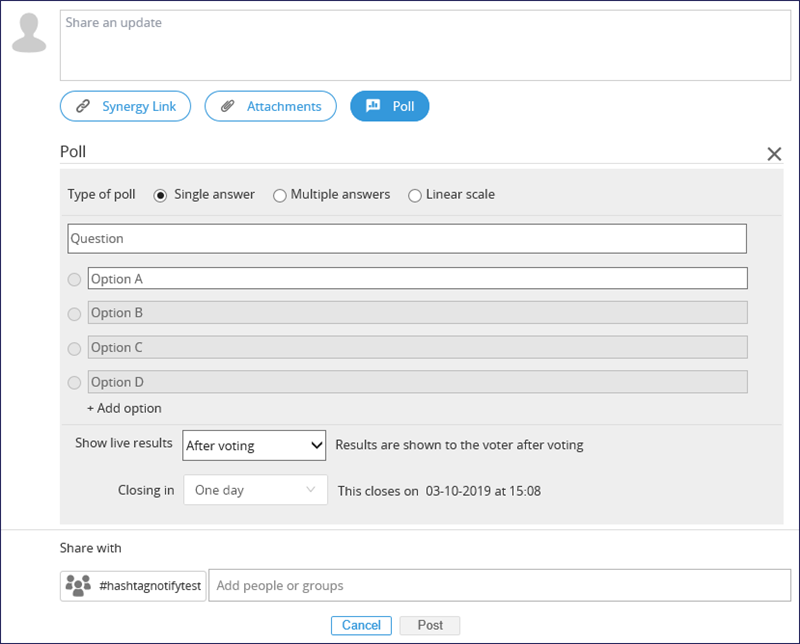Click the radio circle beside Option D

pos(74,382)
